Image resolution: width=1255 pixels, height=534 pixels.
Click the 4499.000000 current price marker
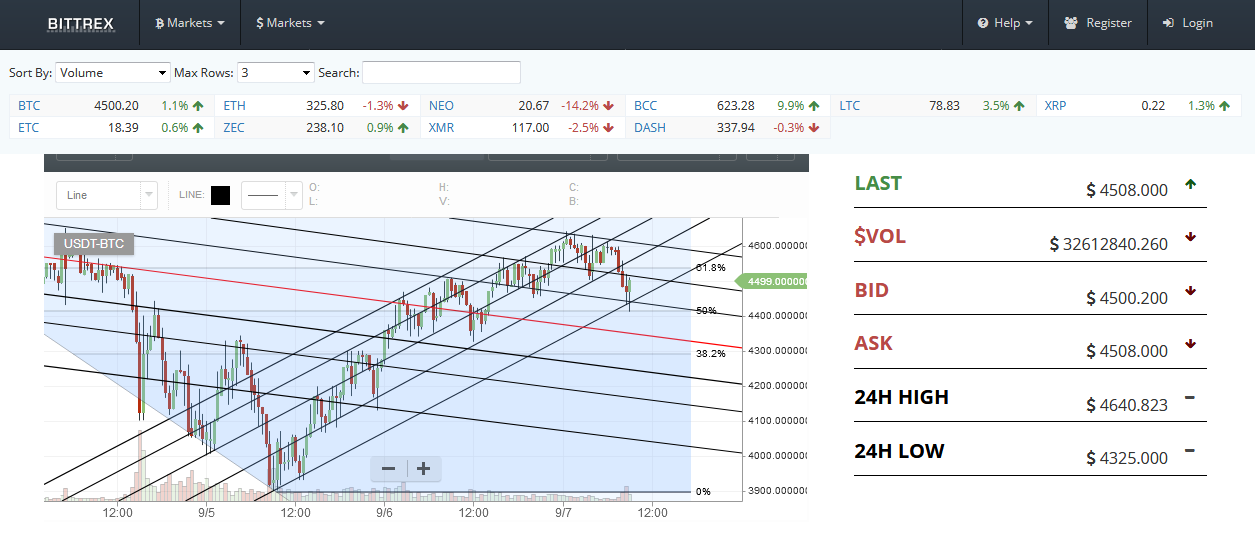tap(772, 282)
